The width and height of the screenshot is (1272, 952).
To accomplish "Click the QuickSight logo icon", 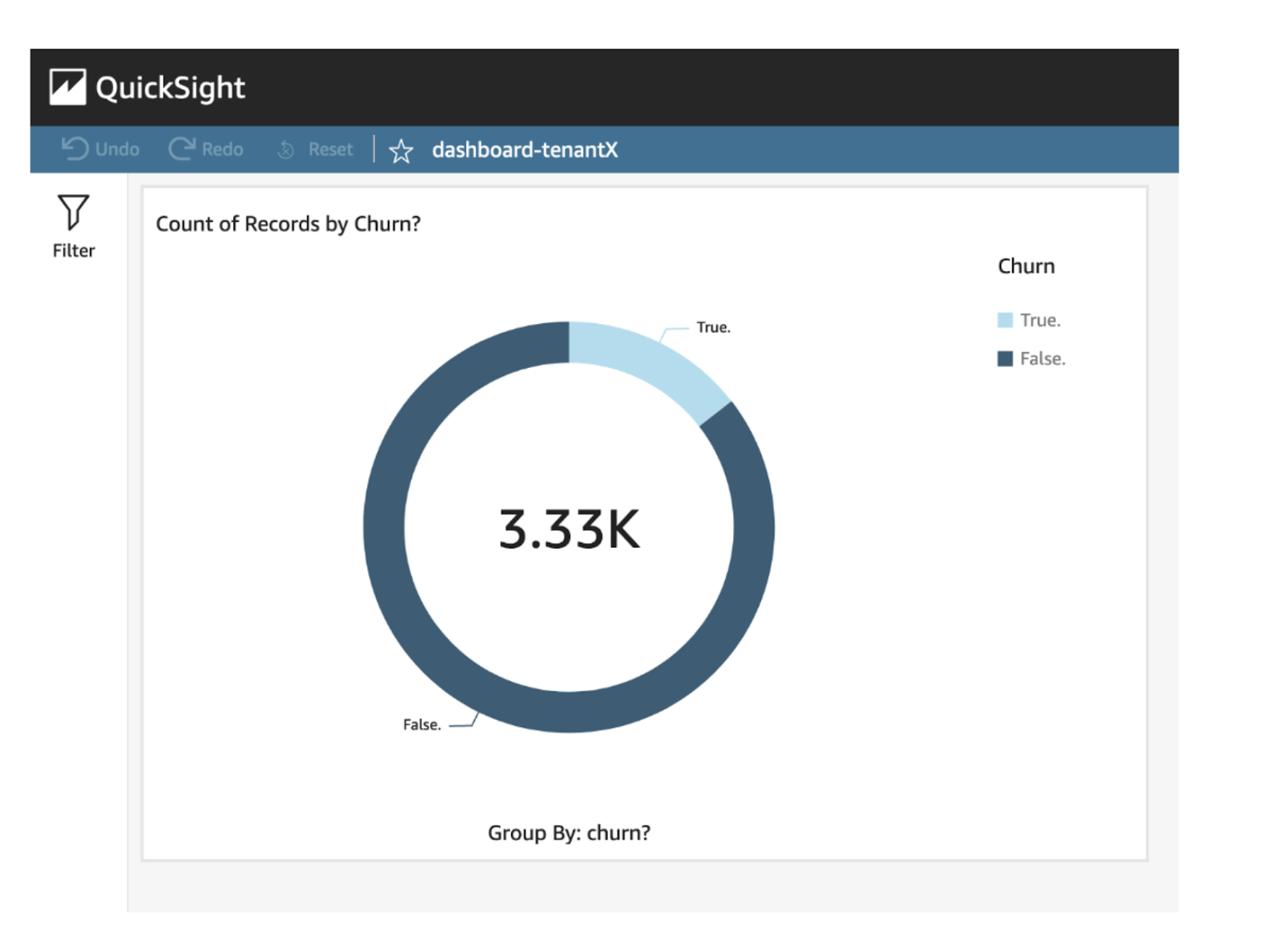I will pyautogui.click(x=68, y=87).
